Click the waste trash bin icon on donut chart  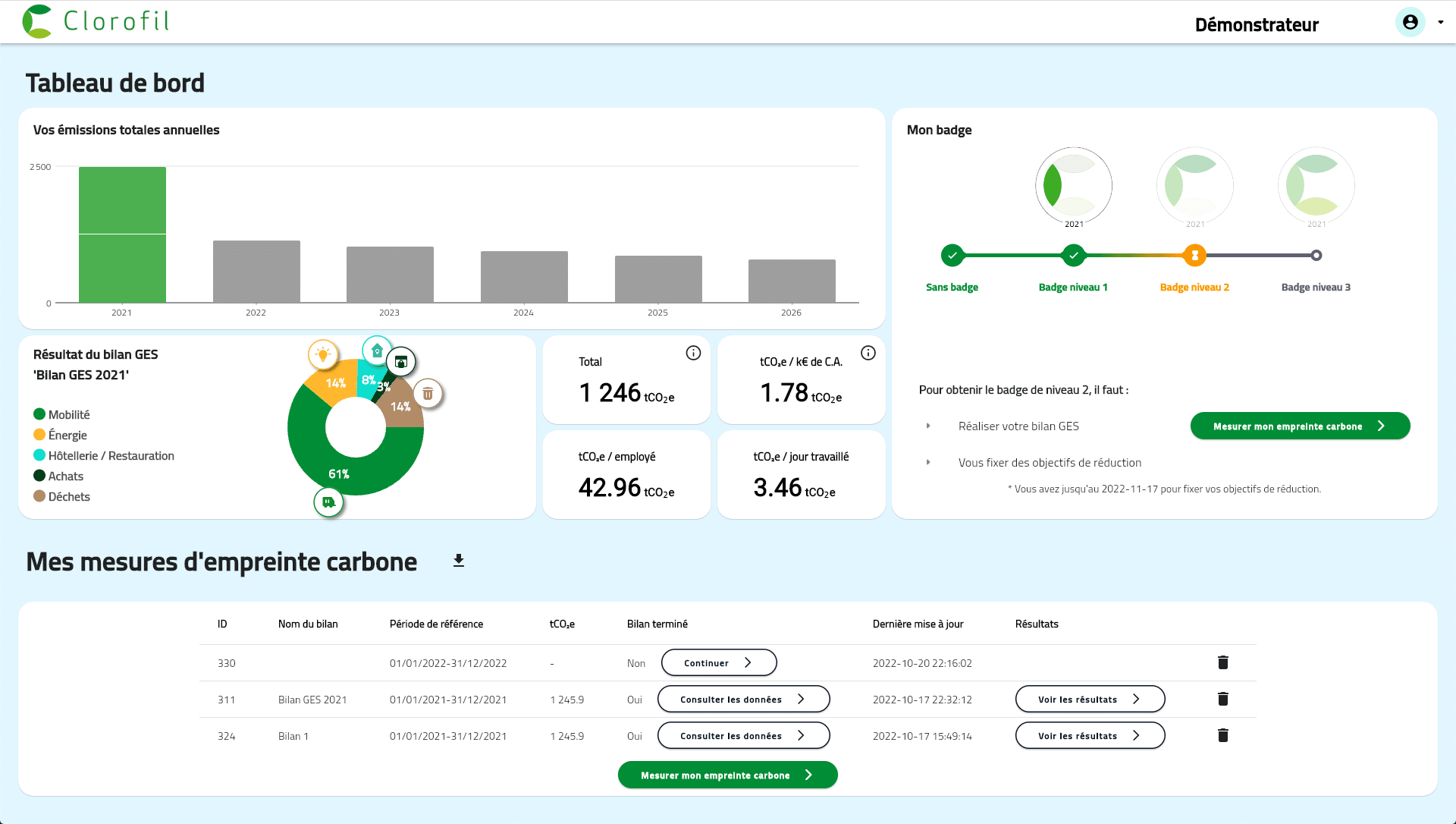click(x=428, y=394)
